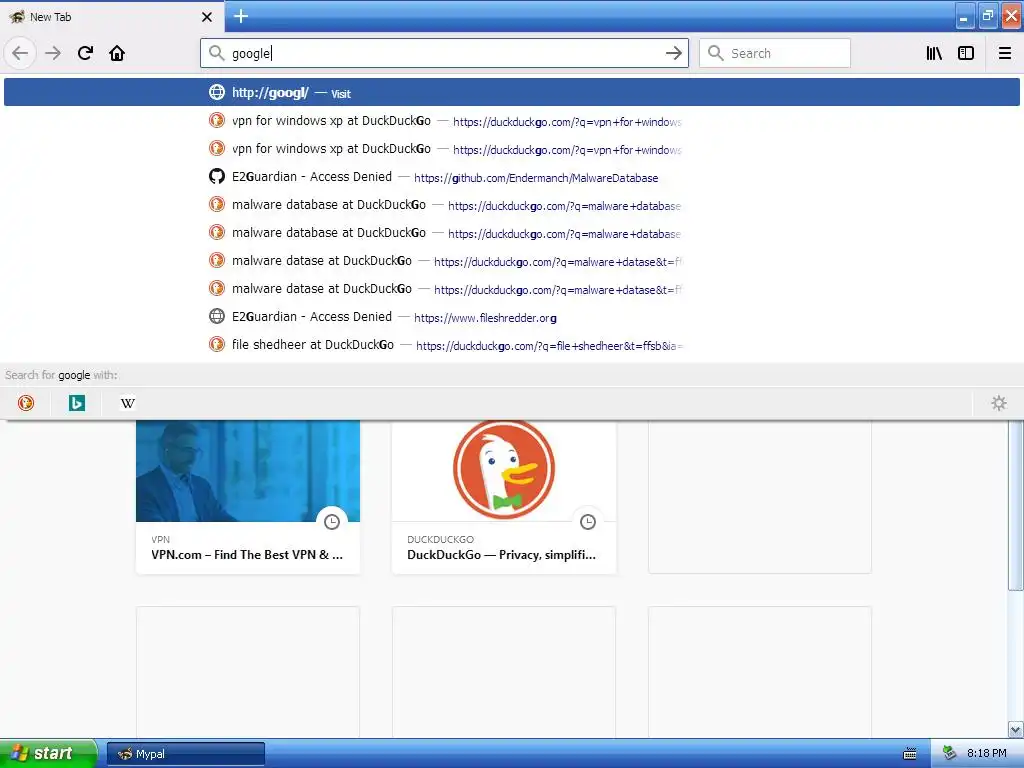Viewport: 1024px width, 768px height.
Task: Choose first vpn for windows xp suggestion
Action: pyautogui.click(x=511, y=121)
